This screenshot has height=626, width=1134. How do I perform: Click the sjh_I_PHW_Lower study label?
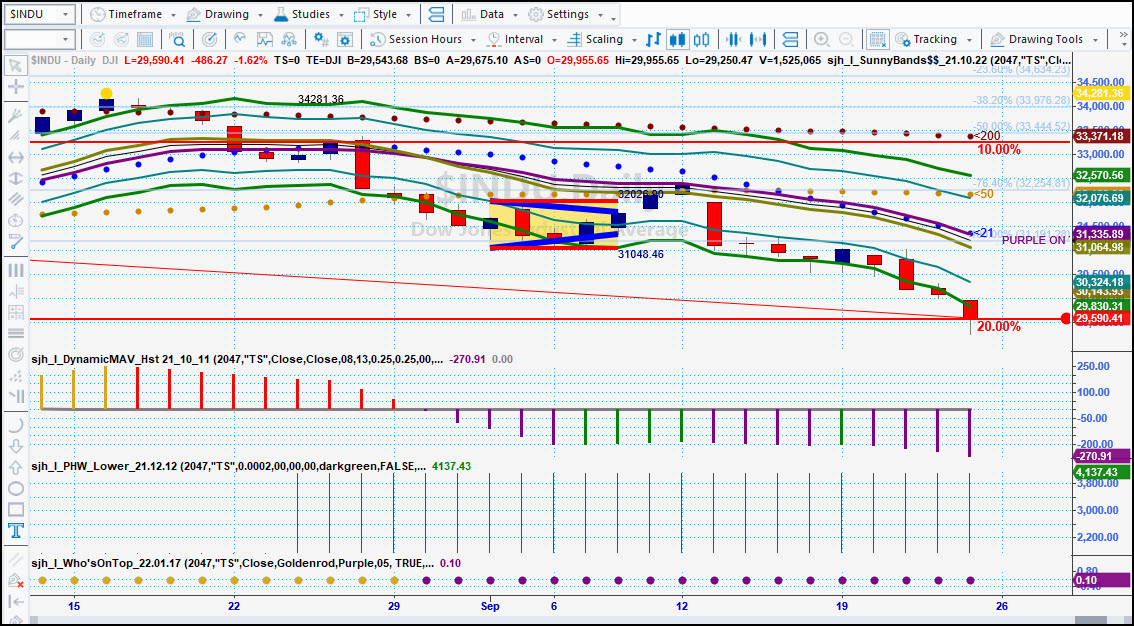click(228, 466)
